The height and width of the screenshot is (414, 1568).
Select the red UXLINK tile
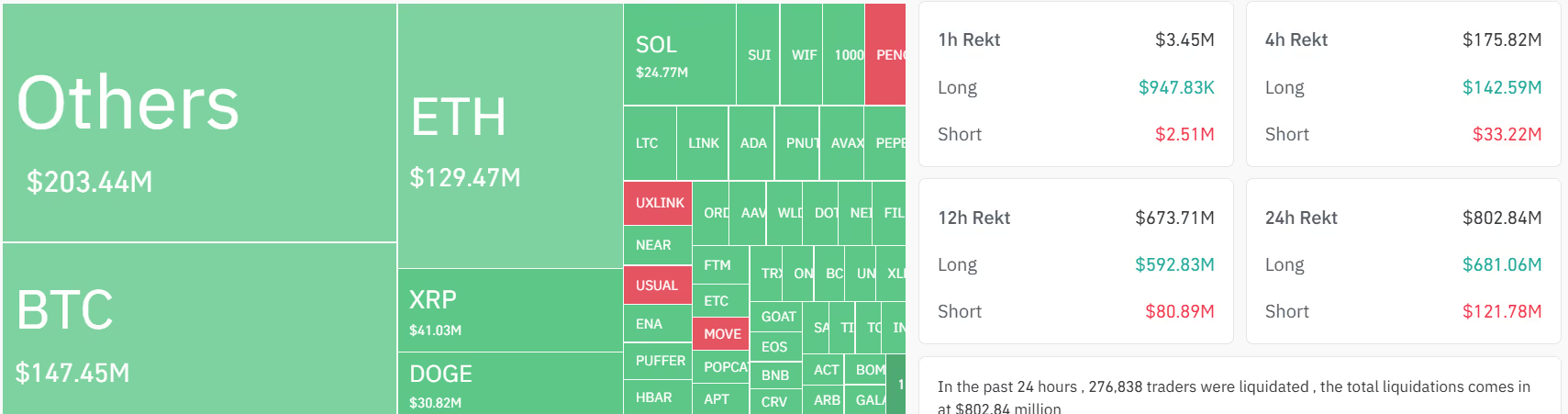pyautogui.click(x=658, y=203)
